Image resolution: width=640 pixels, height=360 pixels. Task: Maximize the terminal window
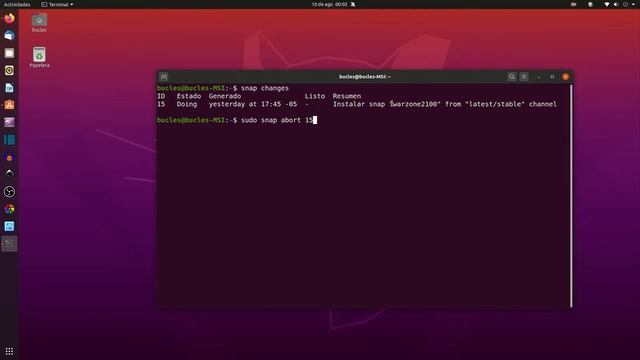(x=552, y=77)
